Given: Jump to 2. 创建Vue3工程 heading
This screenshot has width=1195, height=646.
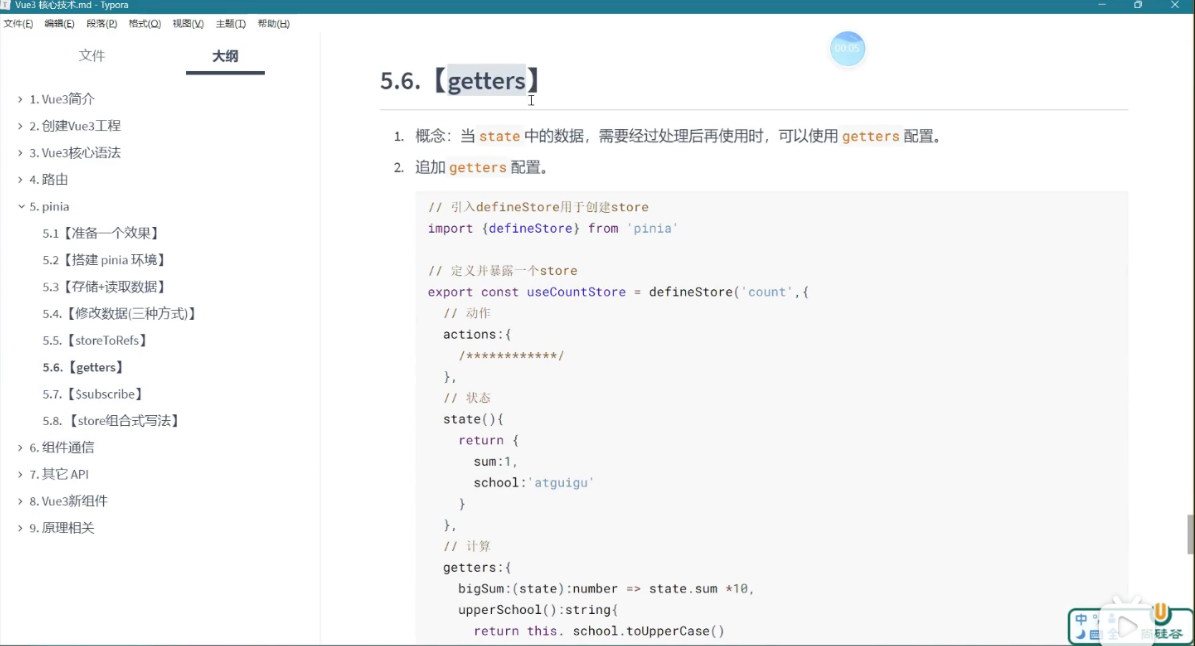Looking at the screenshot, I should [75, 126].
